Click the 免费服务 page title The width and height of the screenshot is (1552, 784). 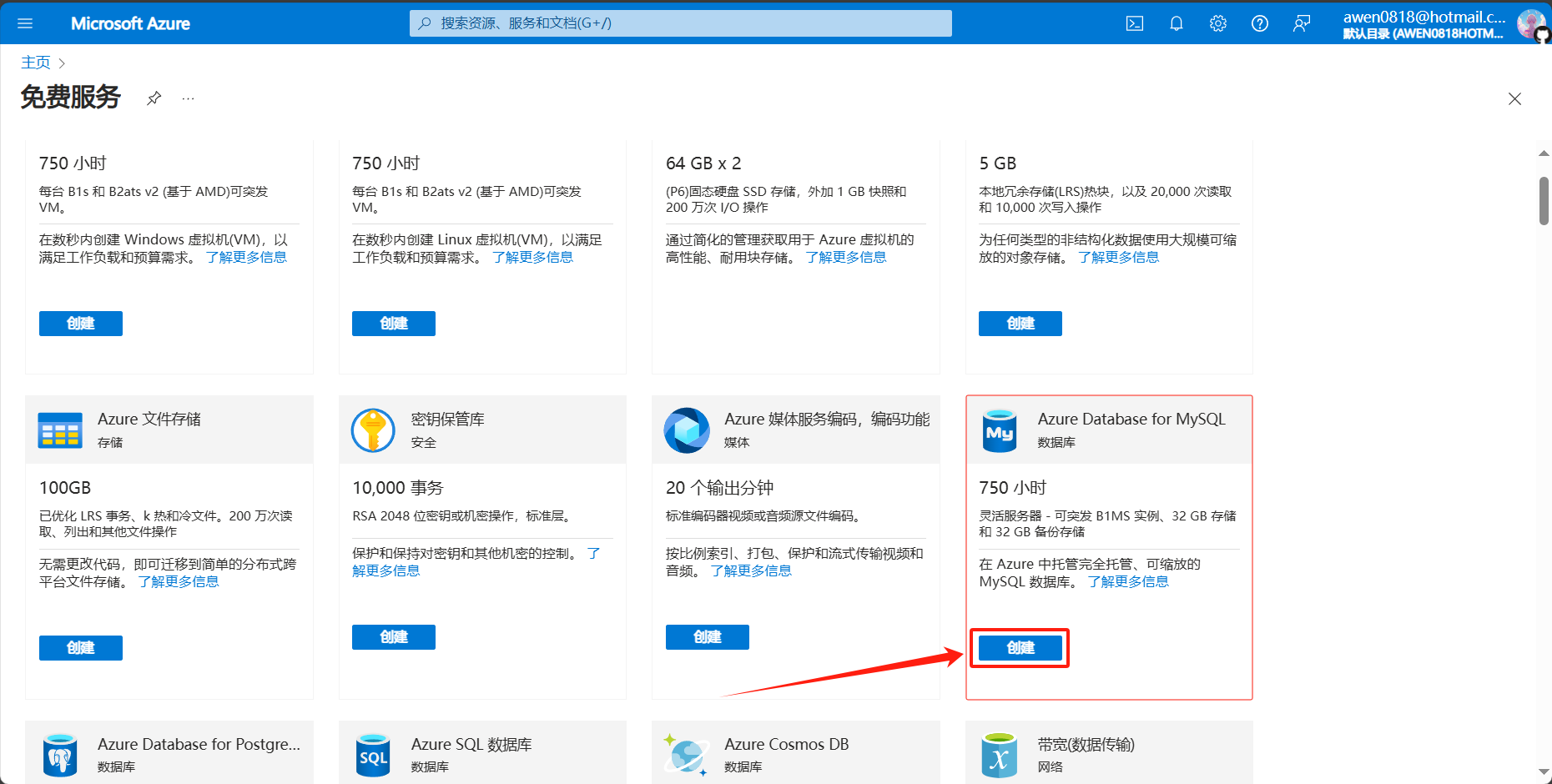tap(71, 98)
